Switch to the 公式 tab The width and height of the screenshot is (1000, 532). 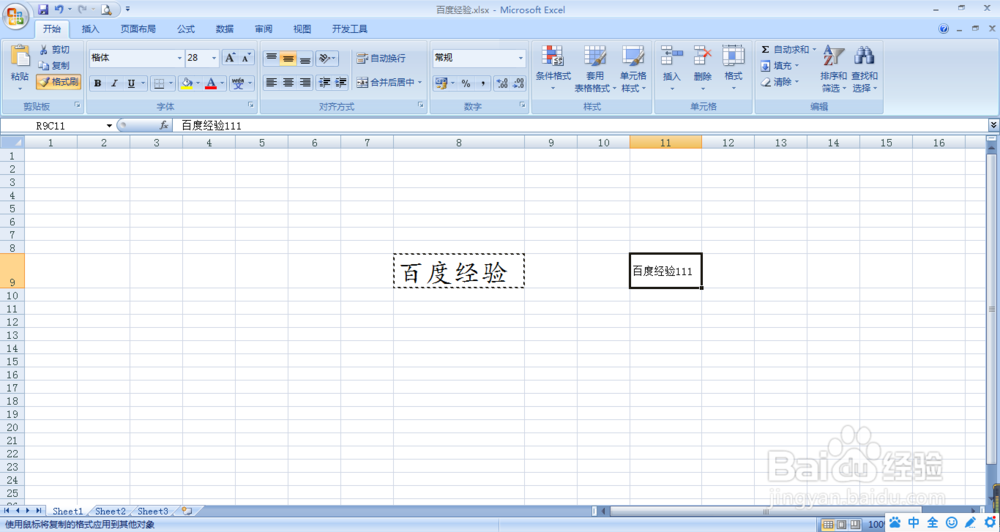tap(186, 29)
